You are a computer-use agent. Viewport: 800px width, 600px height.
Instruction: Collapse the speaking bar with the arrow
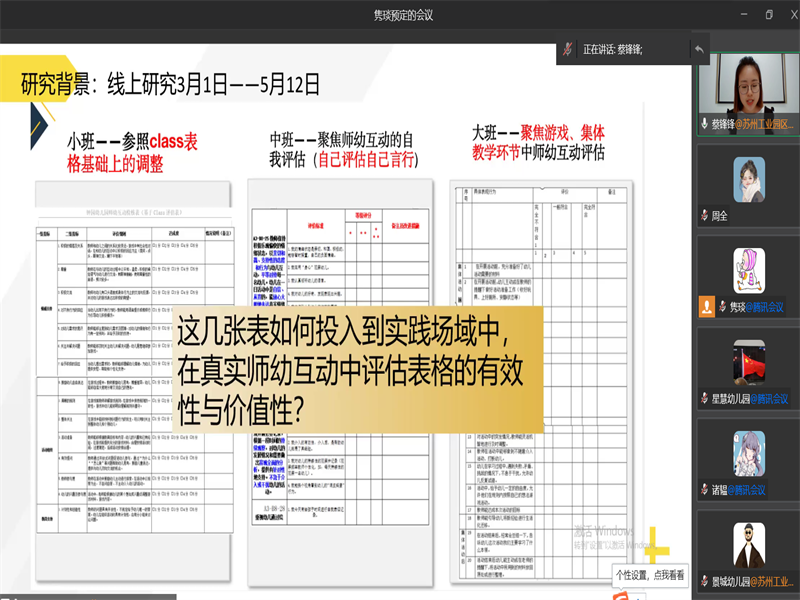tap(698, 49)
